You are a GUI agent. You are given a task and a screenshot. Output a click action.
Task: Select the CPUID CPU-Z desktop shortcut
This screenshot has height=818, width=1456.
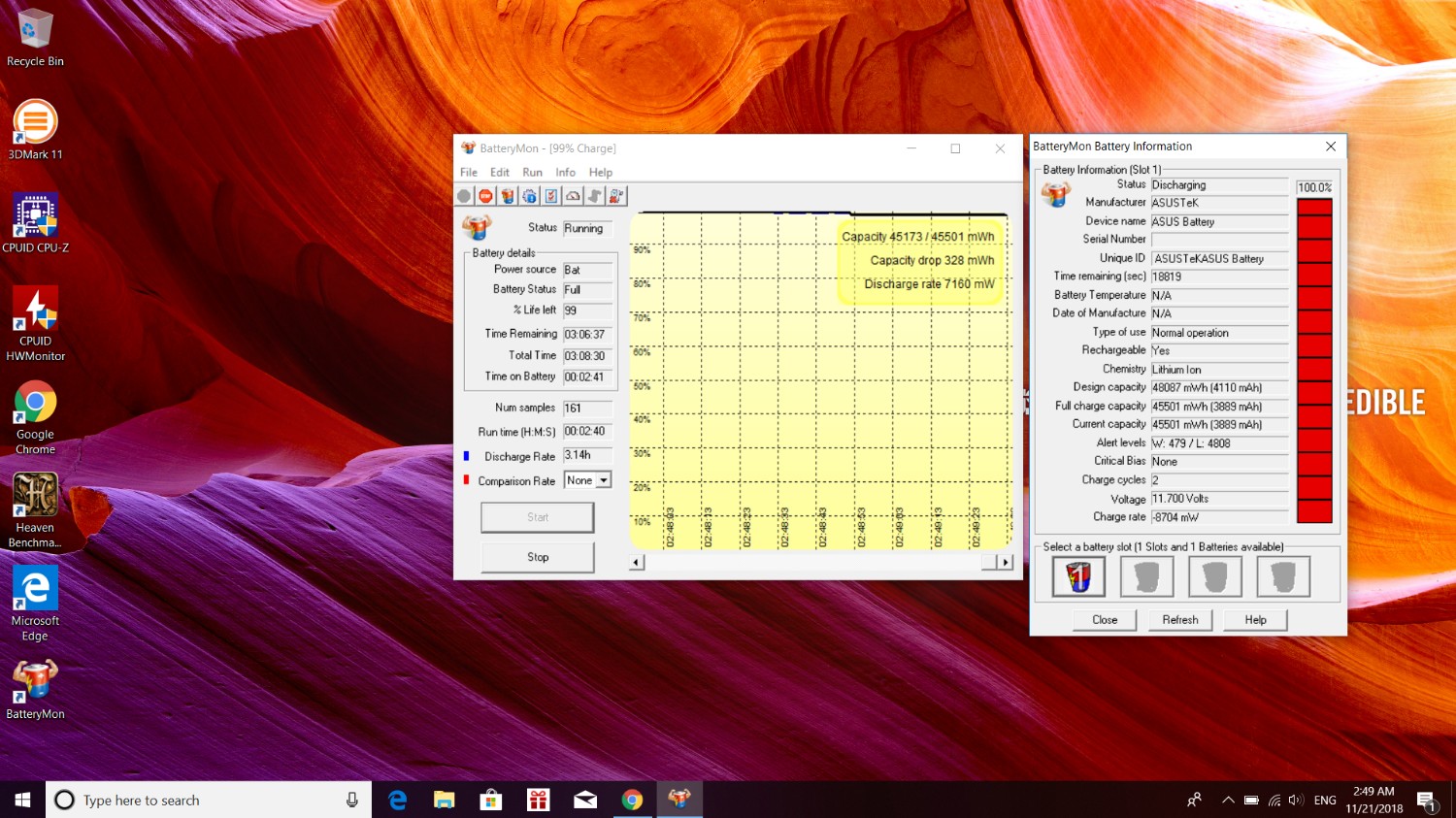[x=35, y=223]
